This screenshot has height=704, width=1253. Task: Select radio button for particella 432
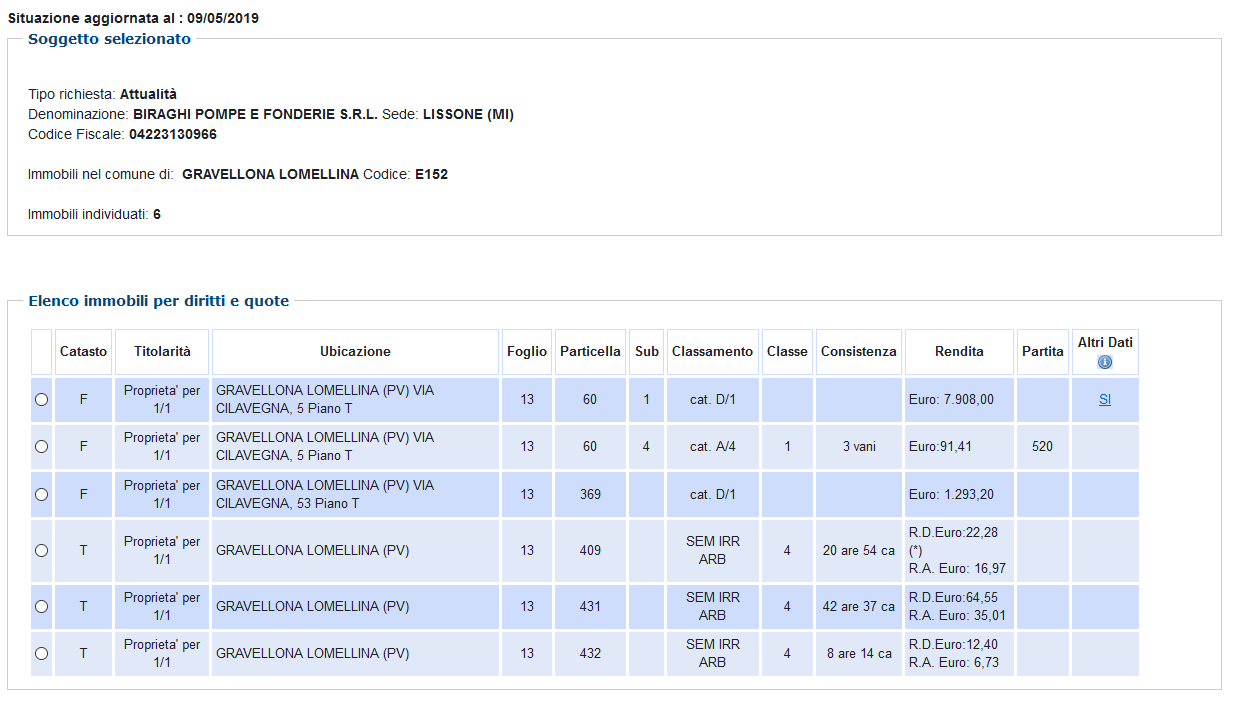(41, 654)
